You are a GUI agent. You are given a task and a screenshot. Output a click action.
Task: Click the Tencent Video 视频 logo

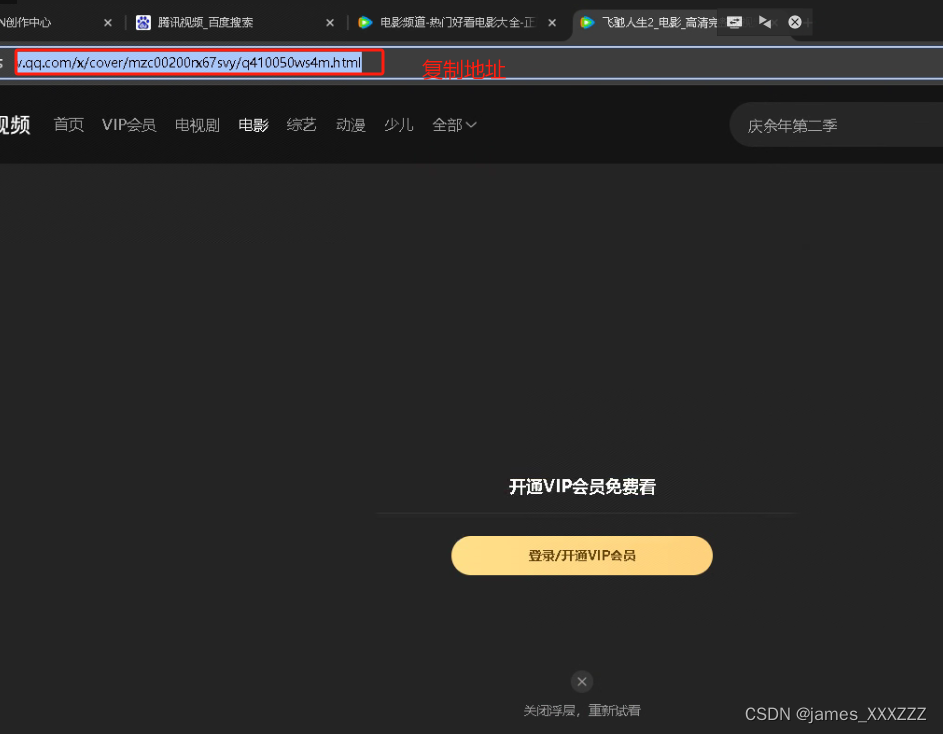pyautogui.click(x=14, y=125)
